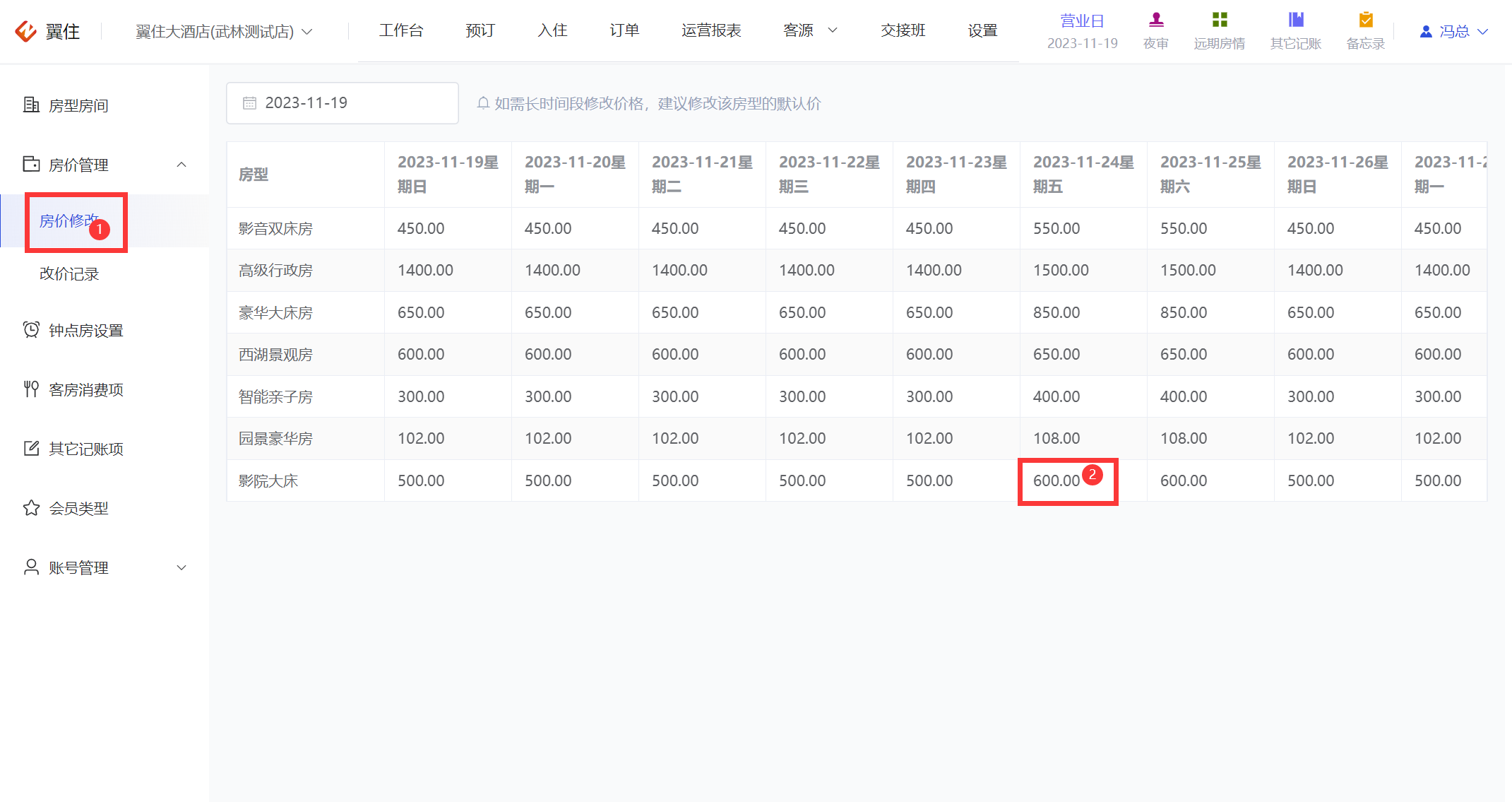Go to the 运营报表 menu
Viewport: 1512px width, 802px height.
point(711,30)
